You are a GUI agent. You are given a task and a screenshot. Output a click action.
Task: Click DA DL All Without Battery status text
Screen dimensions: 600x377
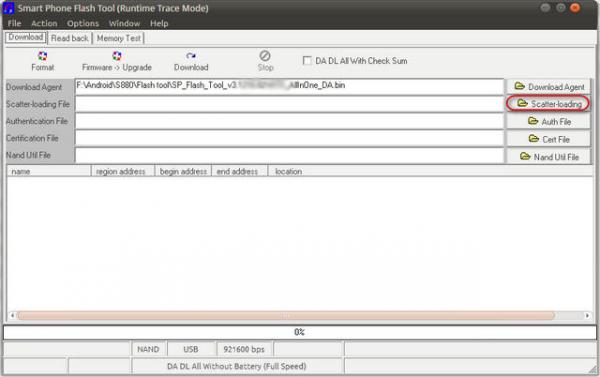(237, 366)
